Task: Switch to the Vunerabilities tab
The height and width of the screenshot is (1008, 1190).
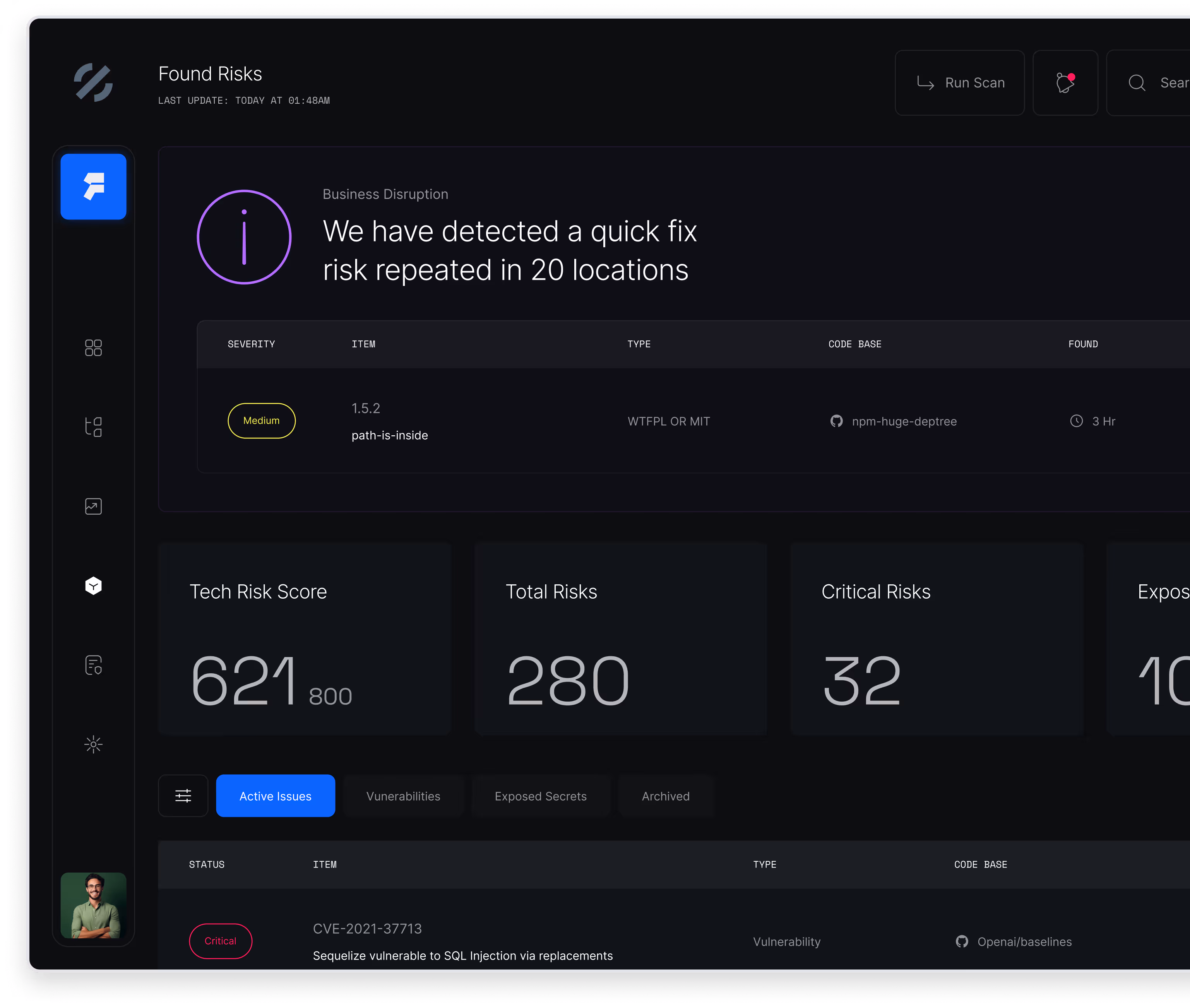Action: [x=403, y=796]
